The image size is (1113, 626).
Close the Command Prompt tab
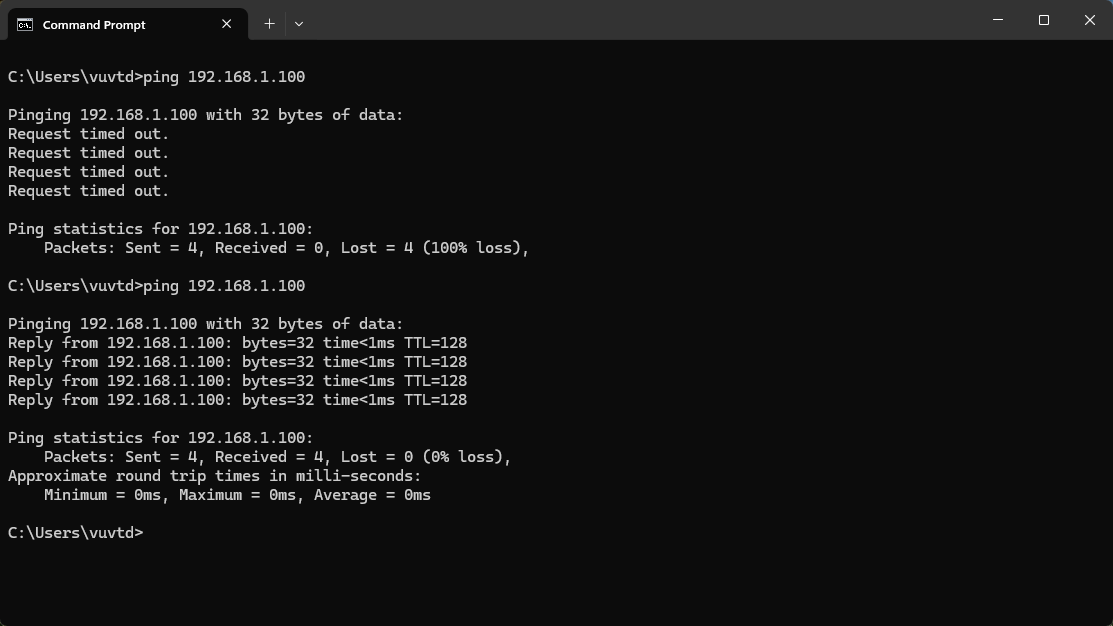[x=227, y=24]
